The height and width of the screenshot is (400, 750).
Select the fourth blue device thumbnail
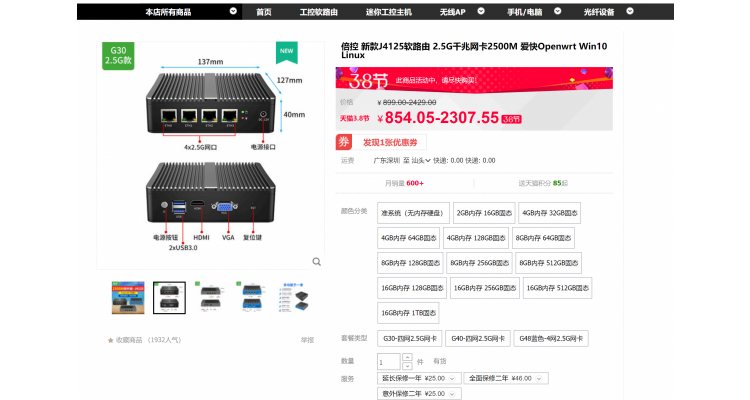tap(252, 298)
